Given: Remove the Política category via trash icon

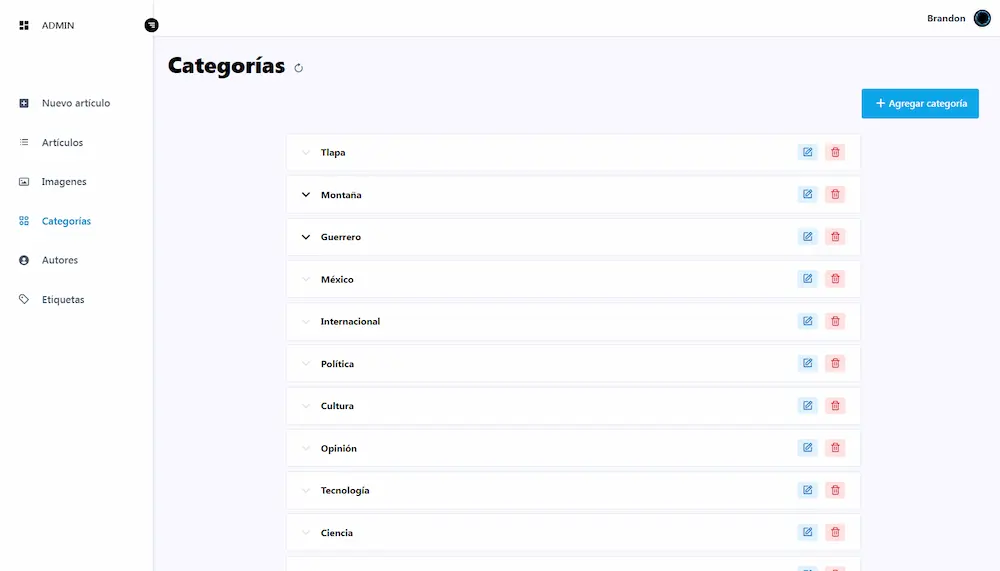Looking at the screenshot, I should [x=835, y=364].
